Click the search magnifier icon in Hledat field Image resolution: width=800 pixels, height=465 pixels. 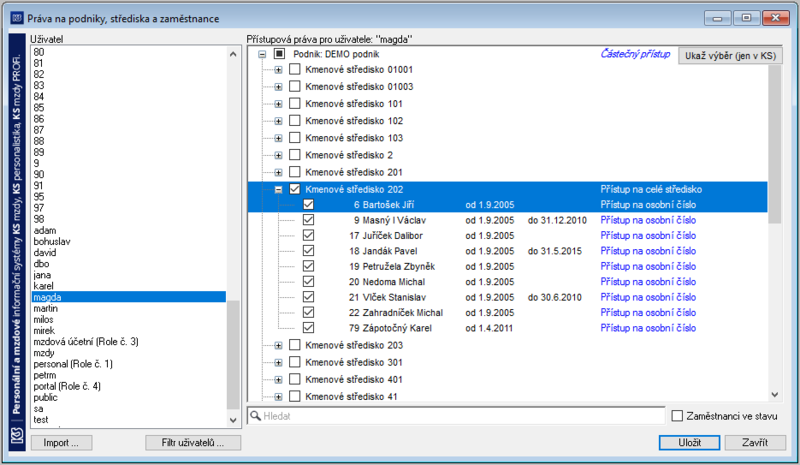[256, 416]
